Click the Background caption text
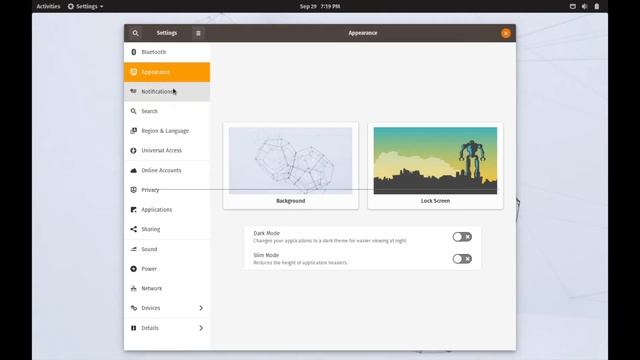Viewport: 640px width, 360px height. pos(291,201)
